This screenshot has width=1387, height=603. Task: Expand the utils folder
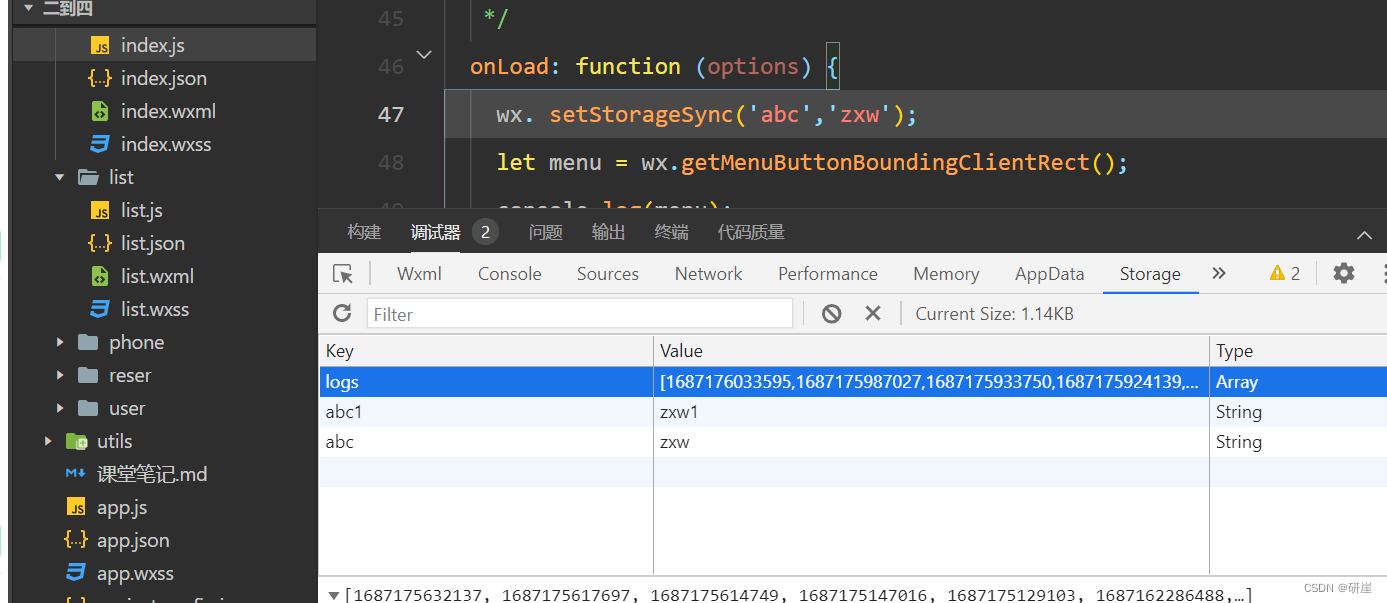tap(48, 441)
